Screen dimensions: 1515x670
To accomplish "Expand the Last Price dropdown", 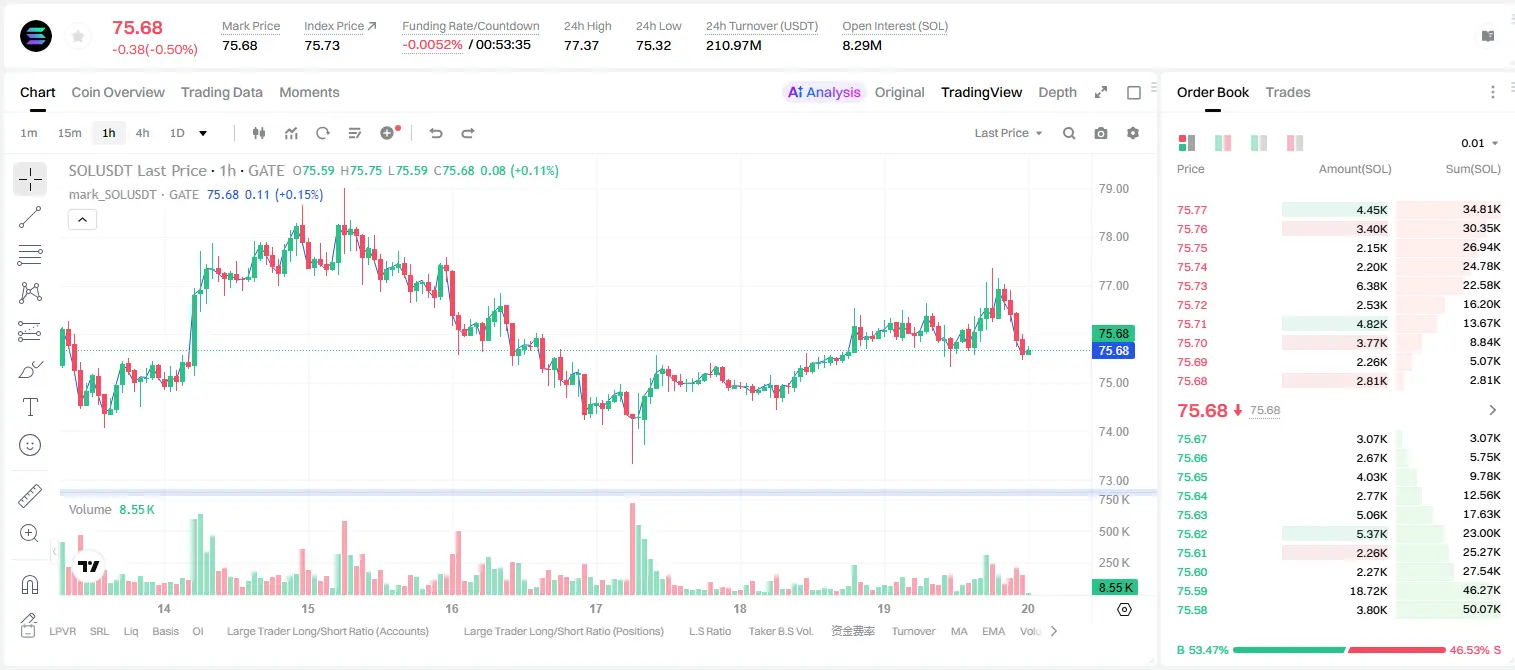I will [x=1008, y=133].
